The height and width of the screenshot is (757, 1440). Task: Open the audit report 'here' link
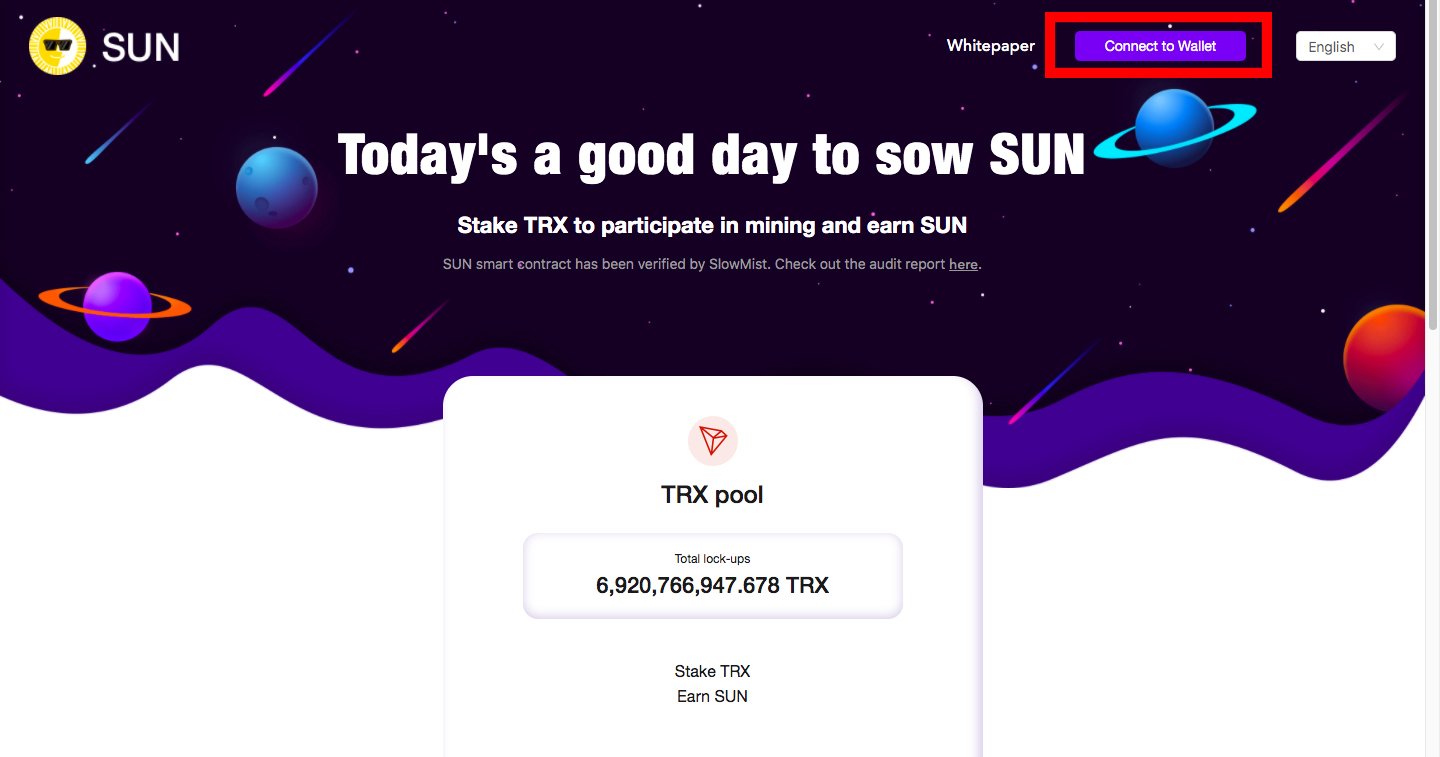pos(963,265)
